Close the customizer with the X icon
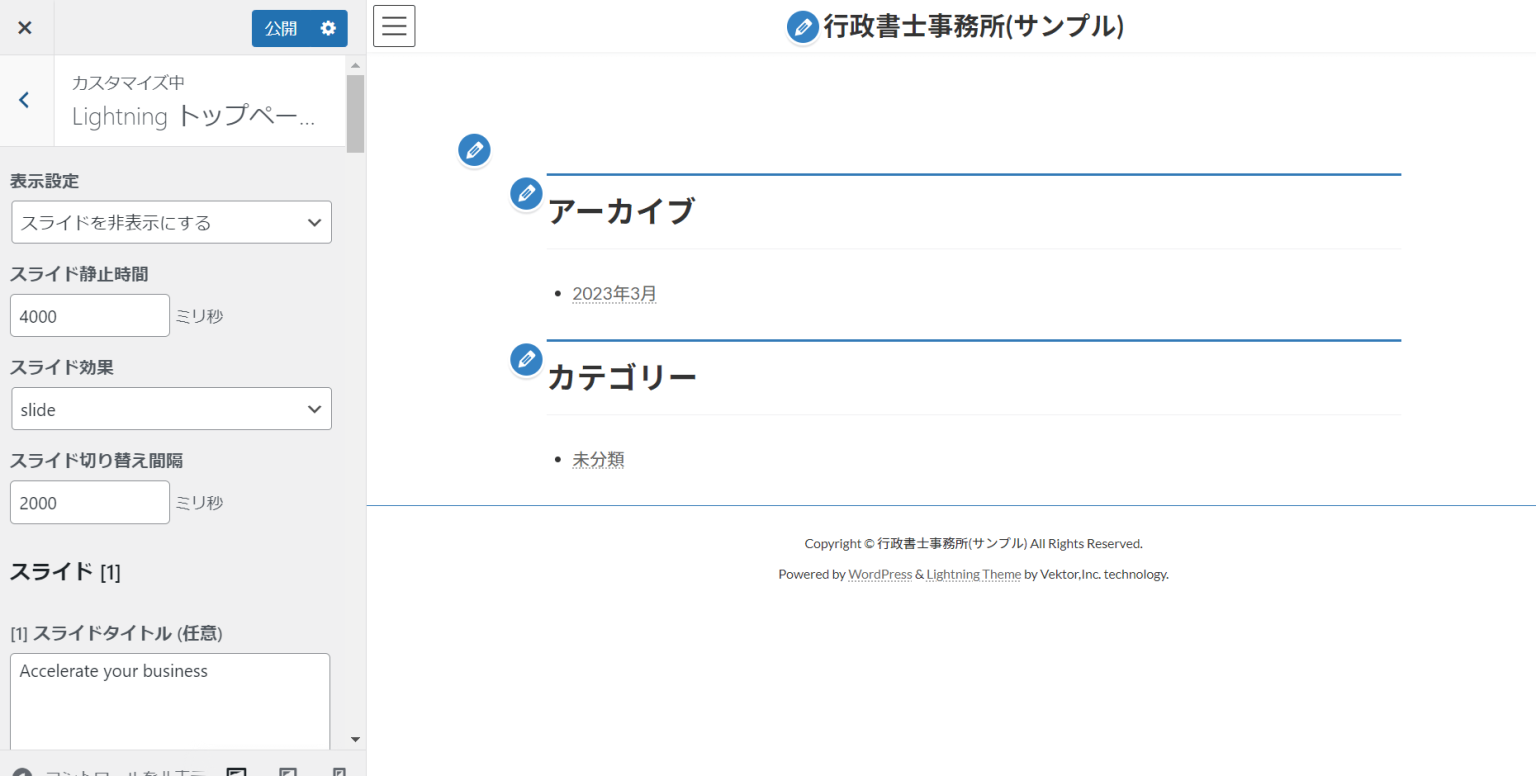Screen dimensions: 1536x776 point(25,28)
